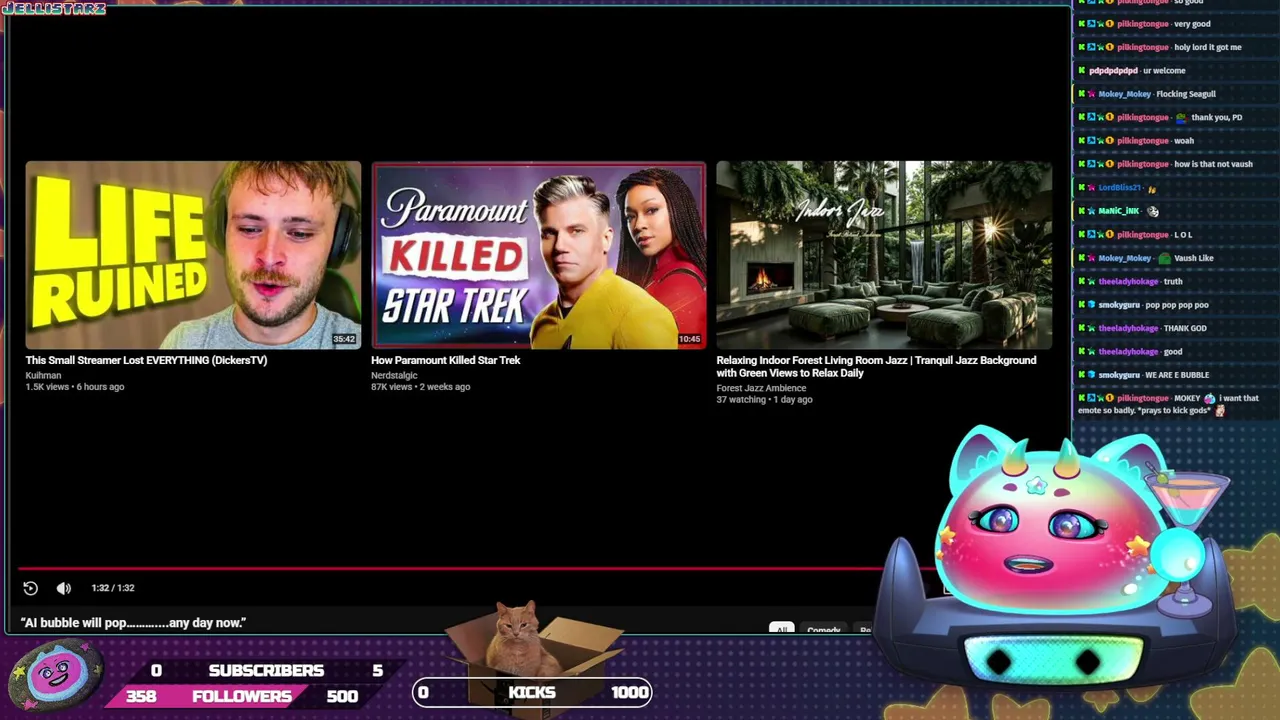This screenshot has height=720, width=1280.
Task: Click the star badge beside LordBliss21
Action: click(x=1091, y=188)
